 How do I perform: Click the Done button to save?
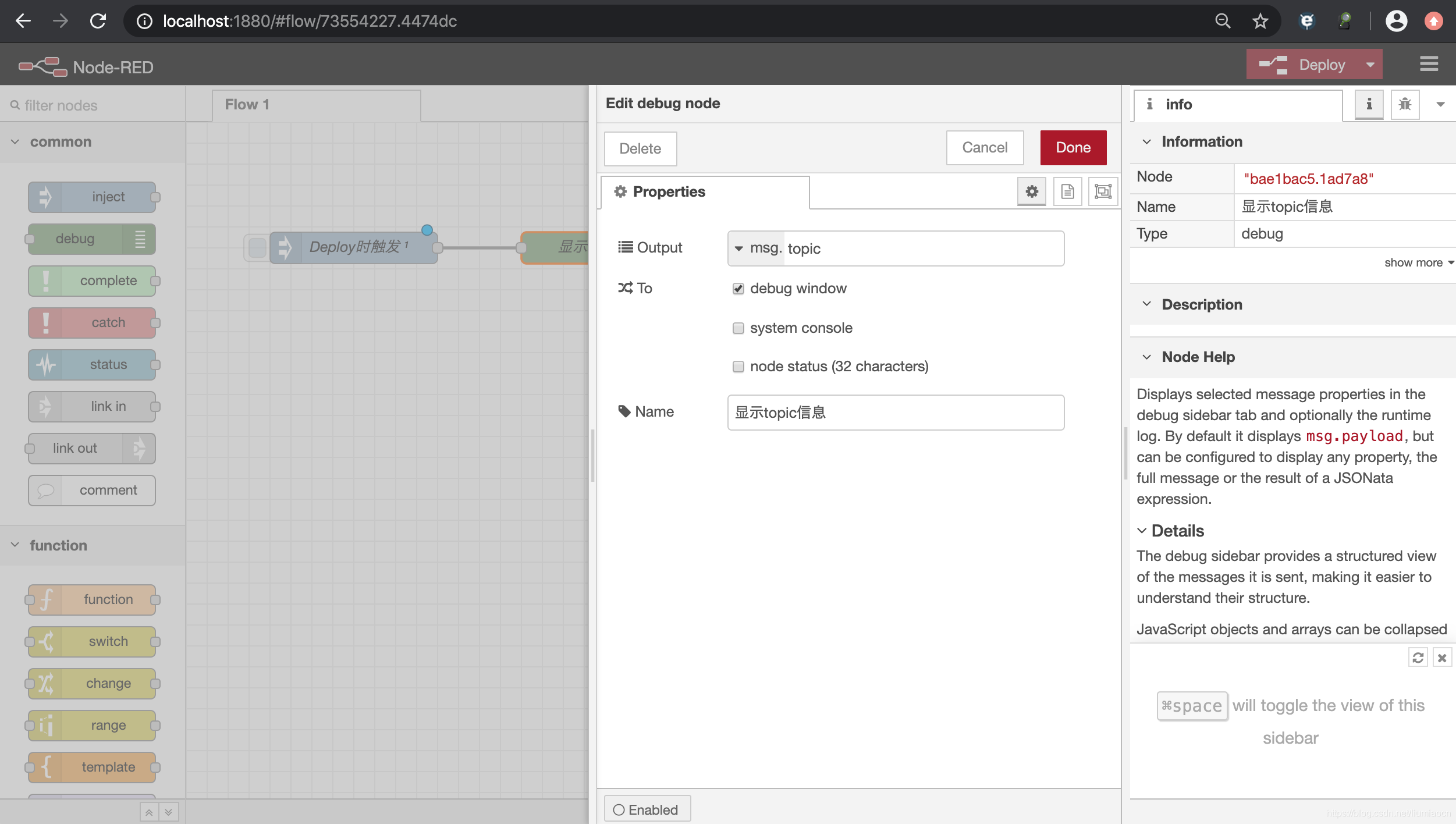[x=1074, y=147]
